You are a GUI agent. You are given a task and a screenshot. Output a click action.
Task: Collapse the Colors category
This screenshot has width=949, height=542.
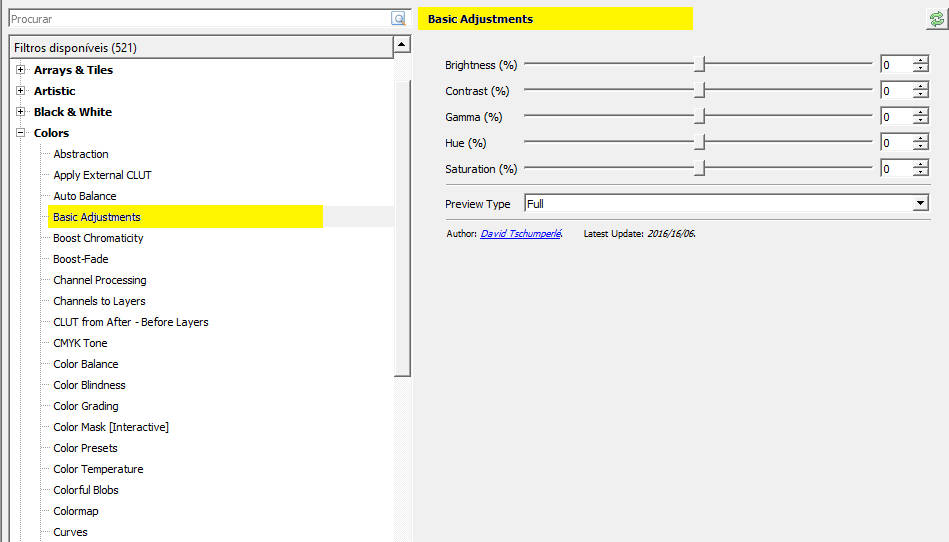(21, 132)
